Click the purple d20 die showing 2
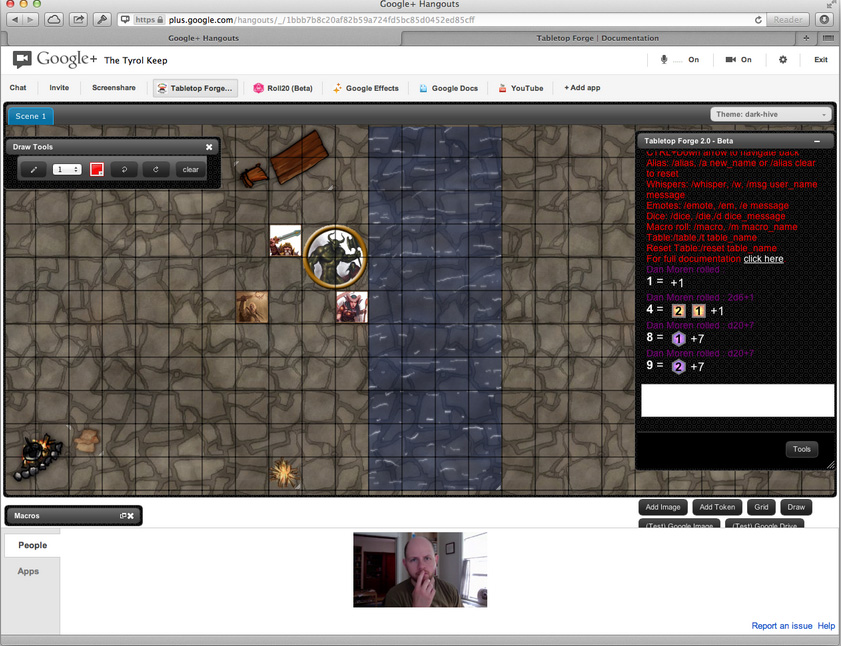The image size is (841, 646). click(x=678, y=367)
